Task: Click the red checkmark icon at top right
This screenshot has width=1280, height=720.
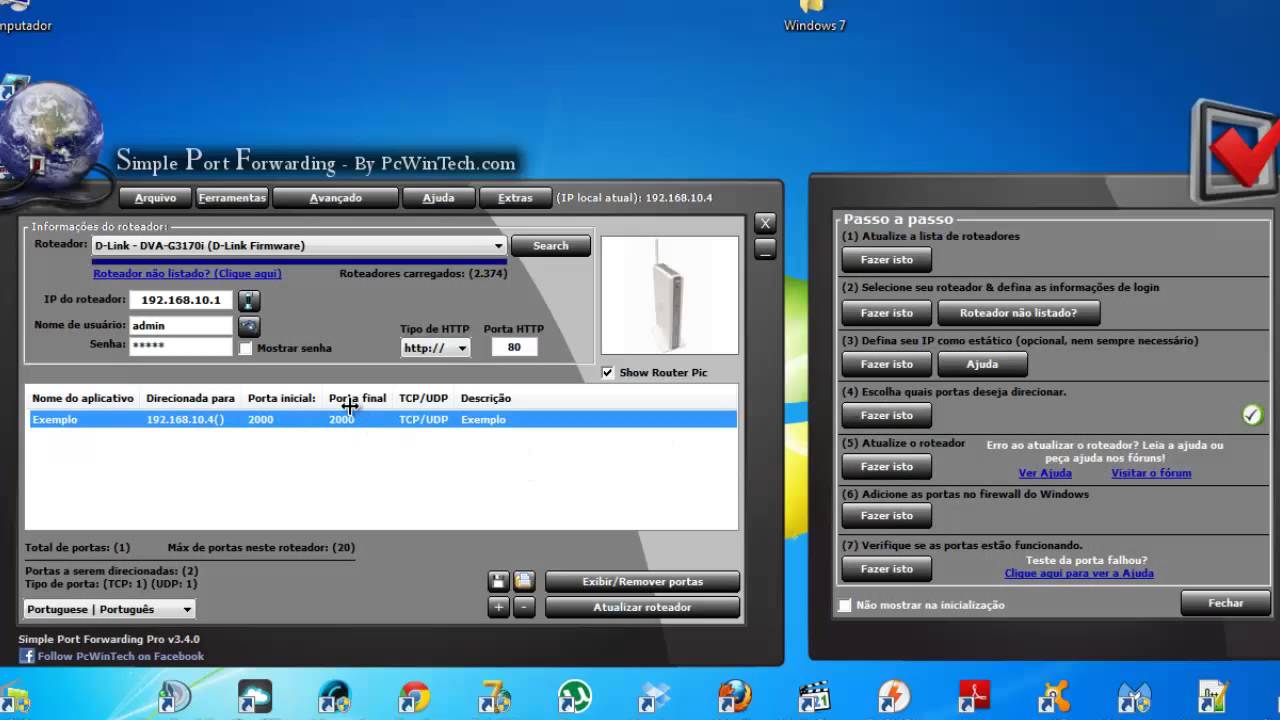Action: click(1236, 152)
